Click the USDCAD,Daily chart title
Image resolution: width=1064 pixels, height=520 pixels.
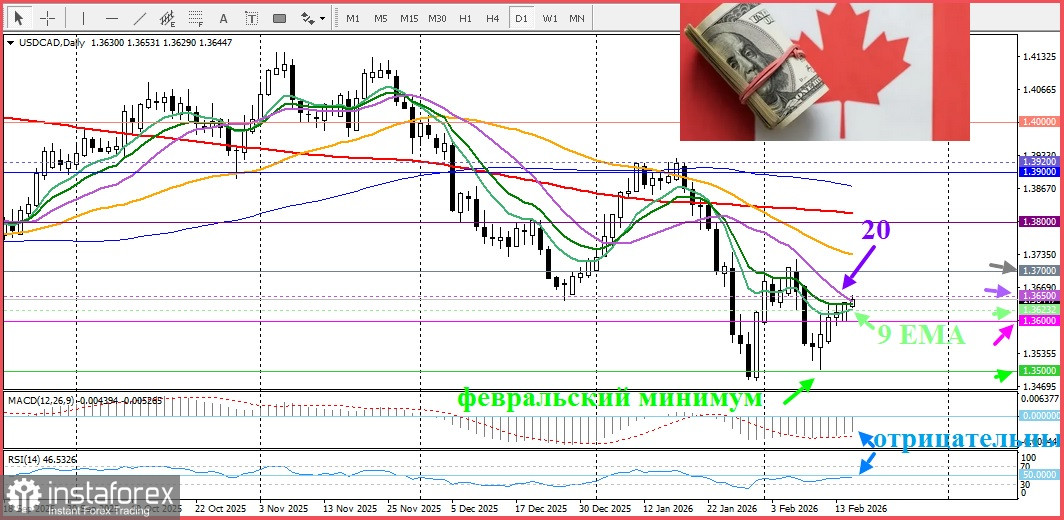point(52,43)
